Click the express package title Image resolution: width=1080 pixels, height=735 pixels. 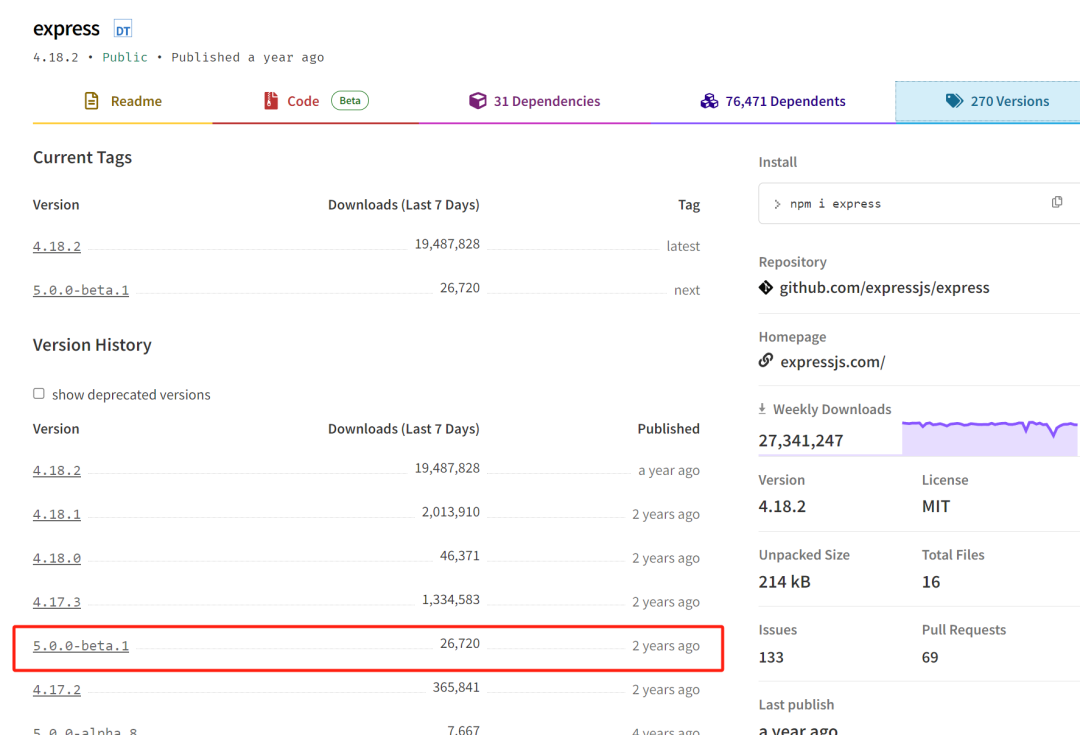pos(66,29)
